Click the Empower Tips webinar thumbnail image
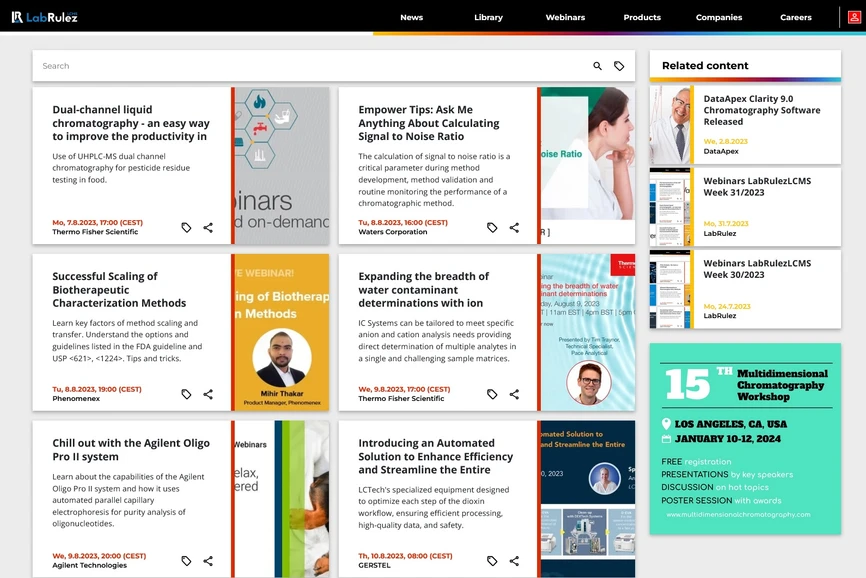This screenshot has width=866, height=578. click(x=588, y=166)
